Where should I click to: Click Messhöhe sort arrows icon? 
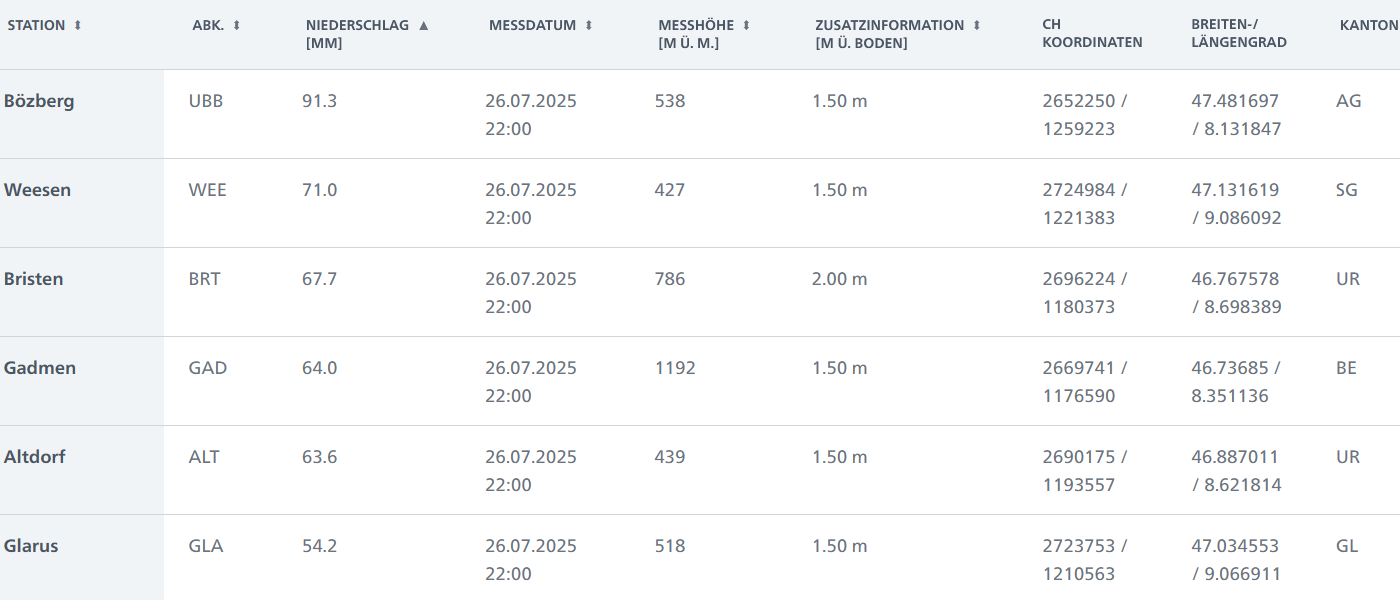[746, 25]
